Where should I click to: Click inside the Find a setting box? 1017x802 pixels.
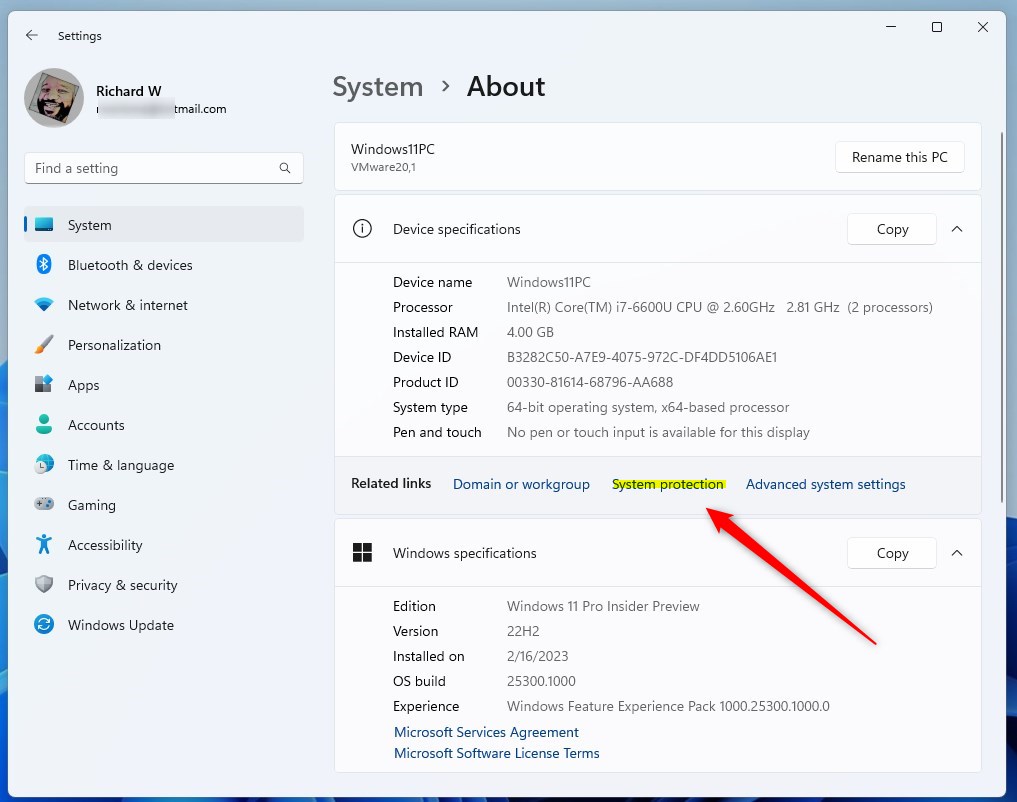coord(163,168)
